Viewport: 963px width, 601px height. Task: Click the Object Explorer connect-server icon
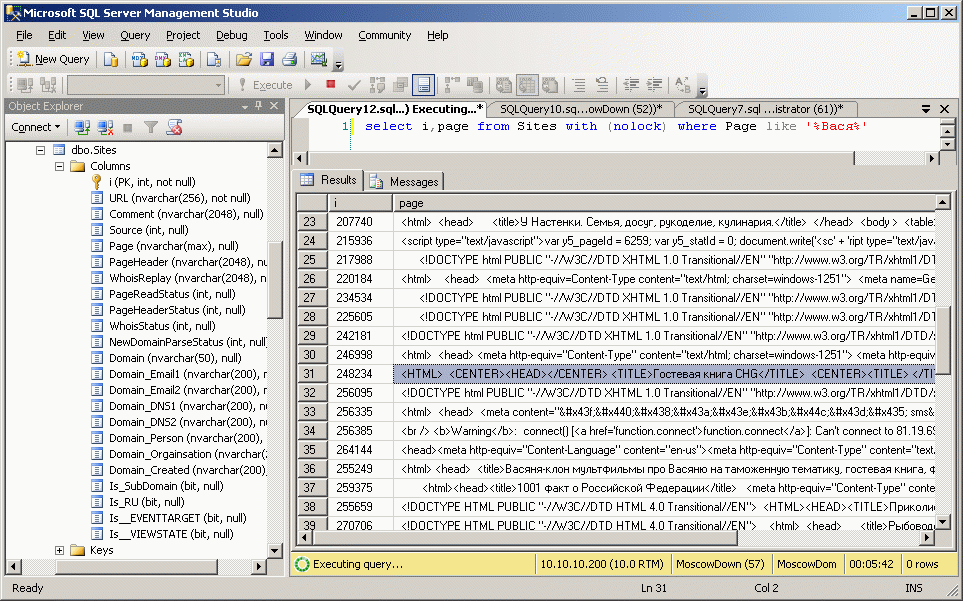click(x=82, y=128)
